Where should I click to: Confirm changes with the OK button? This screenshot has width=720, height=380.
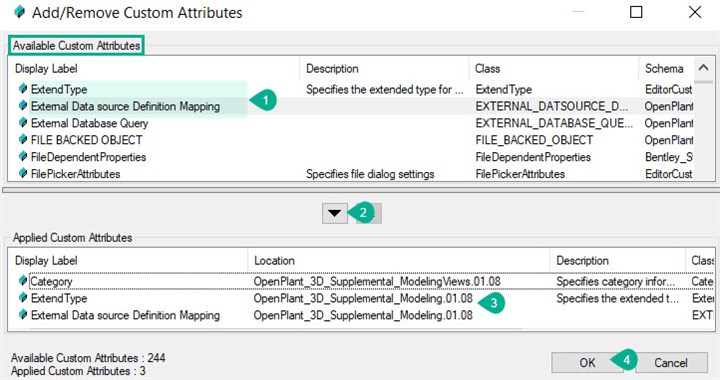tap(587, 363)
